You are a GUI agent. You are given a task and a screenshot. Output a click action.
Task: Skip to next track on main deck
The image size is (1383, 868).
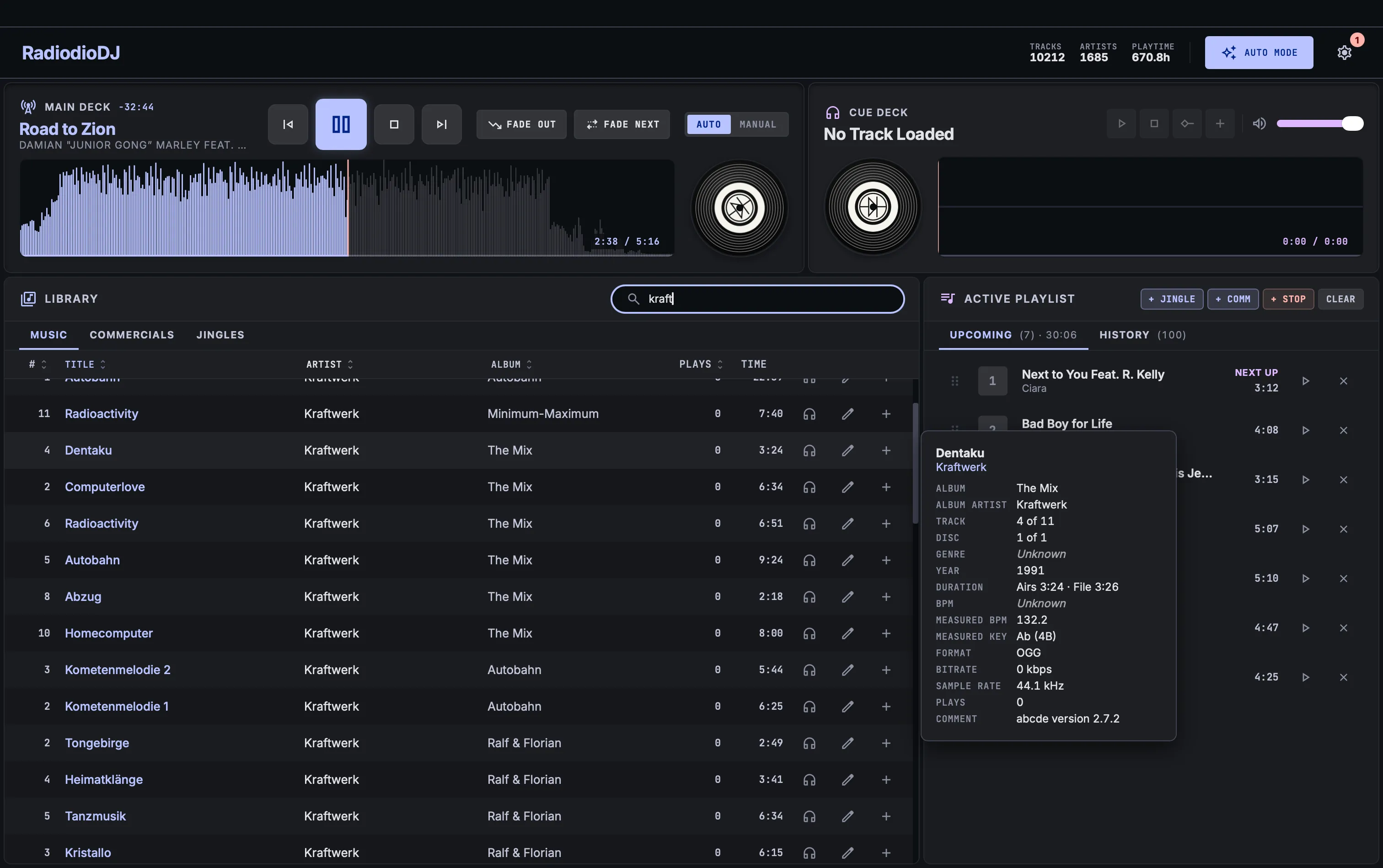441,124
